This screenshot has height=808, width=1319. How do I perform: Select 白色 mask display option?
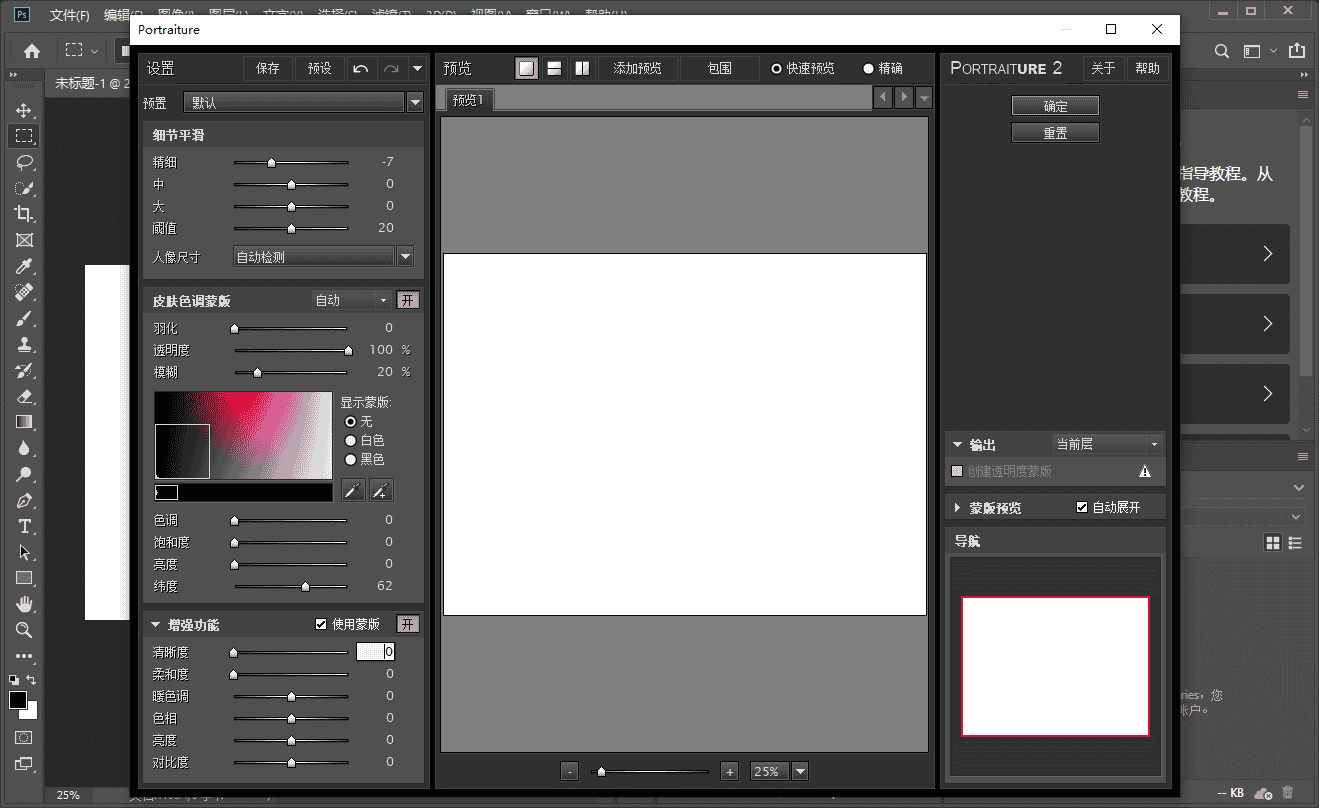350,440
